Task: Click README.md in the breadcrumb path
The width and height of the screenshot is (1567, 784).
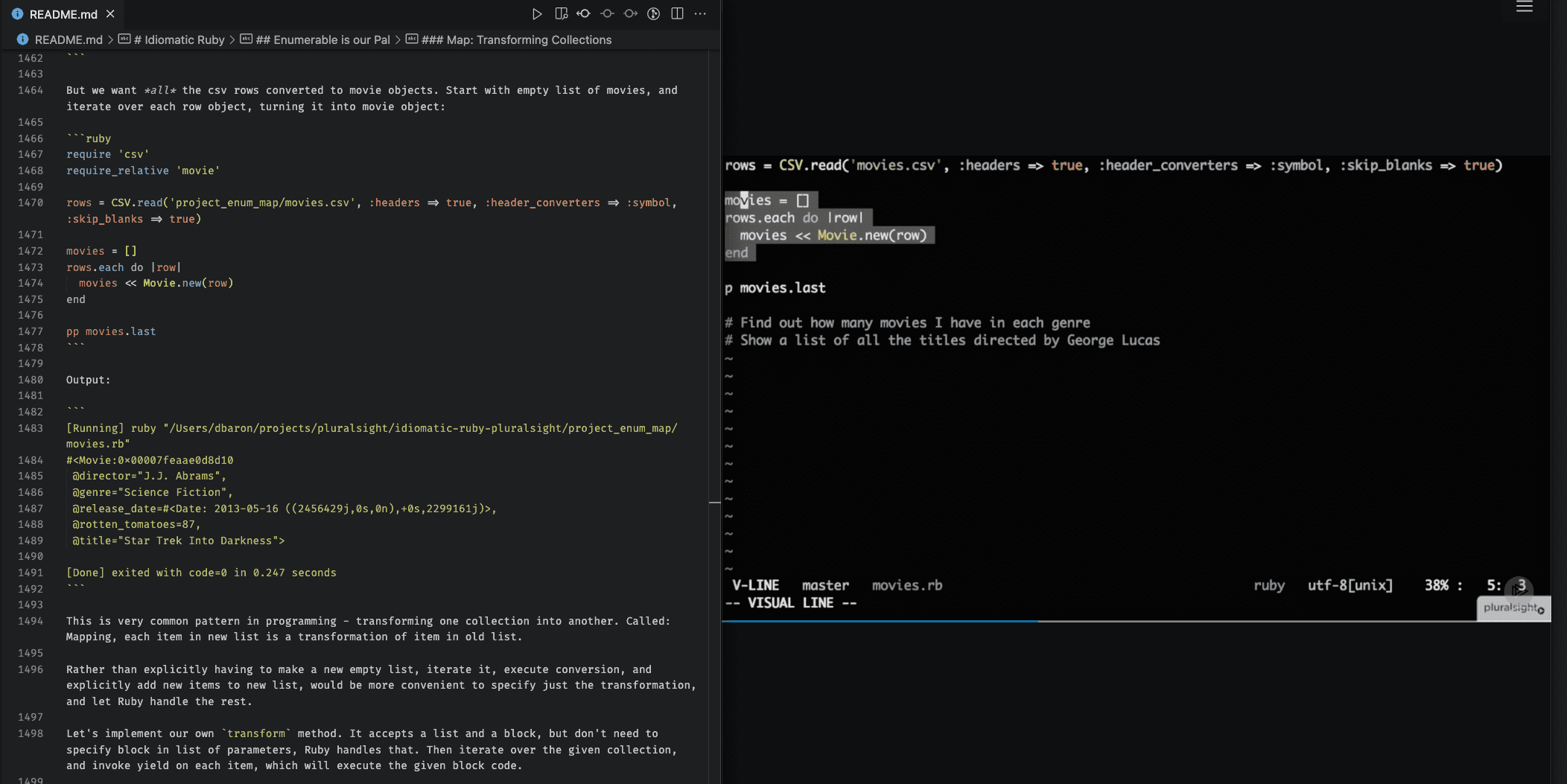Action: 68,39
